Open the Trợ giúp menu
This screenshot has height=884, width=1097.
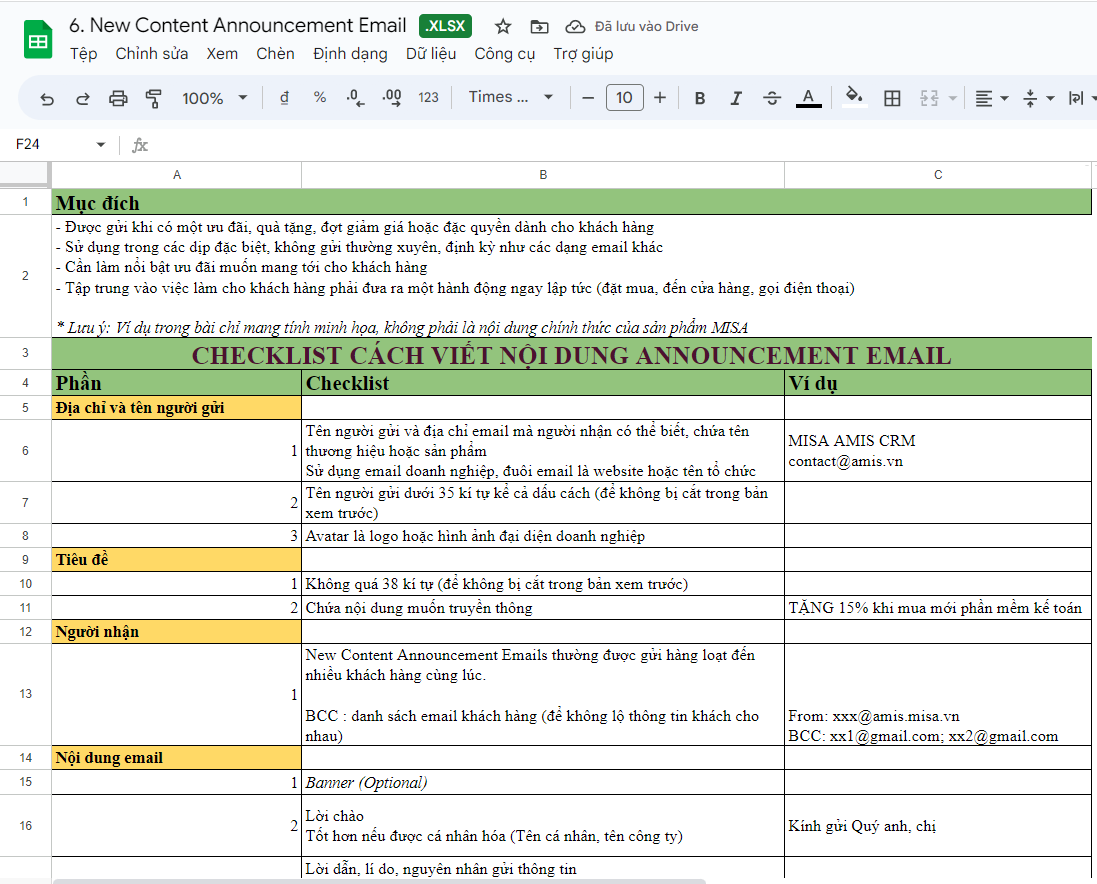(x=583, y=54)
